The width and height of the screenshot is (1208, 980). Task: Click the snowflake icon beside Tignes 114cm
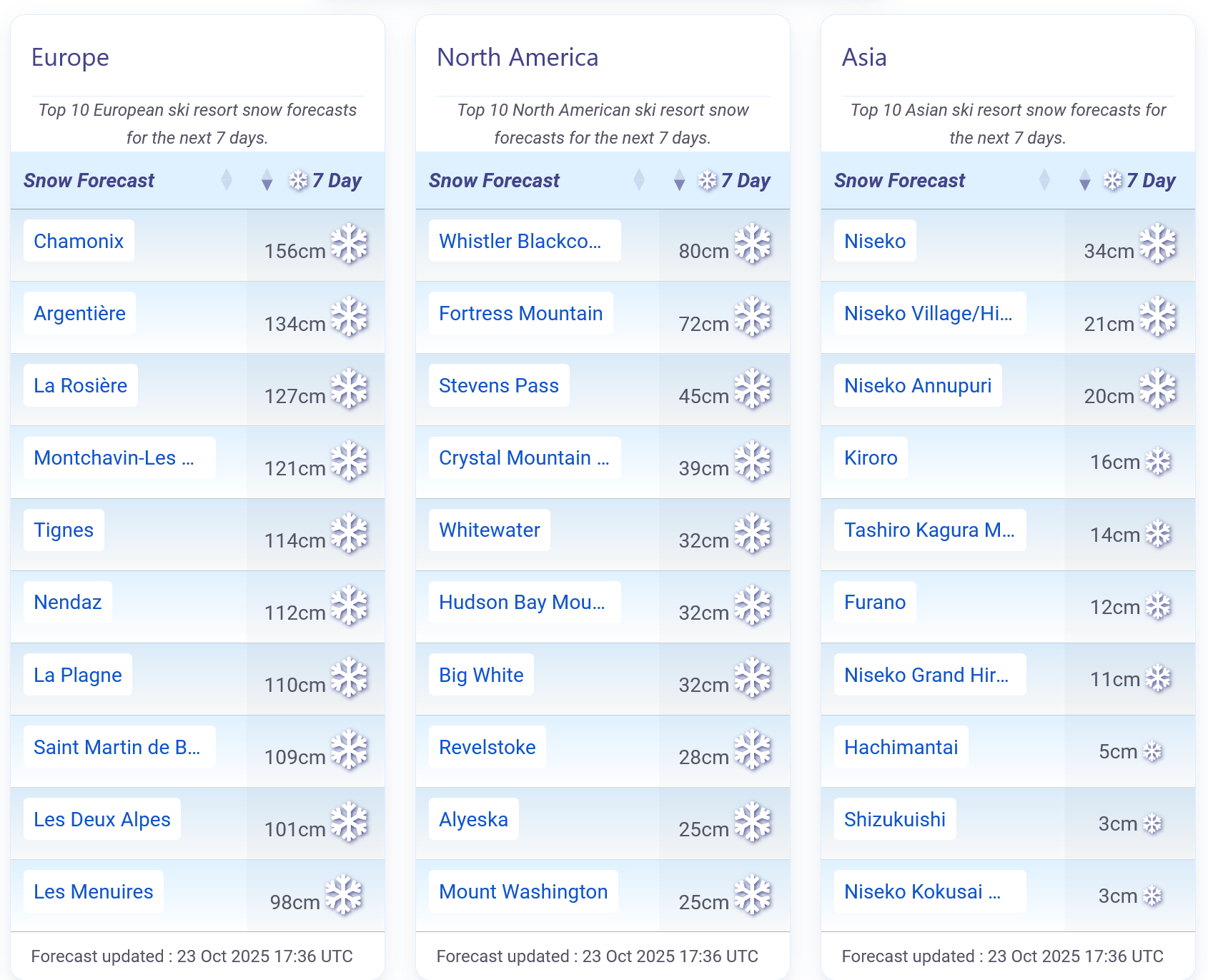point(349,533)
